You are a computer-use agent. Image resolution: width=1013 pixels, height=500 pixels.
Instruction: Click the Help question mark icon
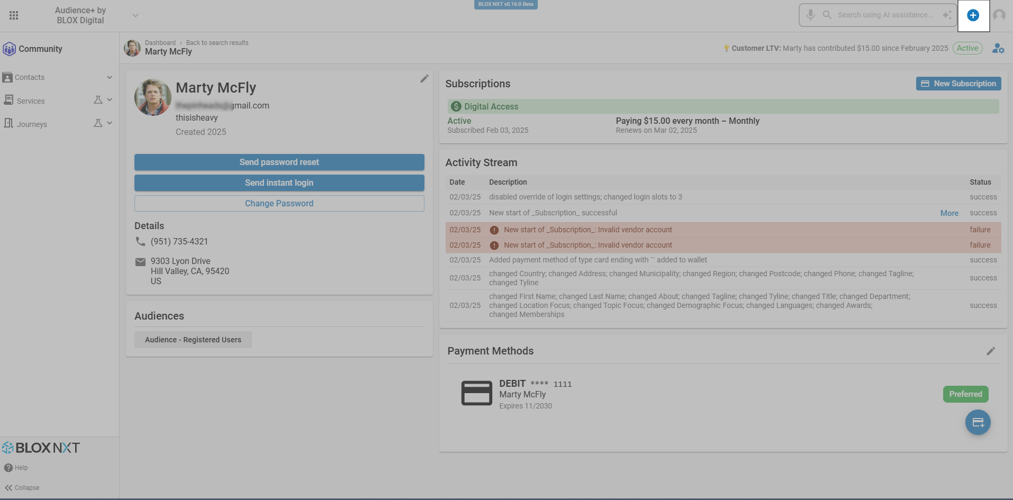(x=8, y=468)
